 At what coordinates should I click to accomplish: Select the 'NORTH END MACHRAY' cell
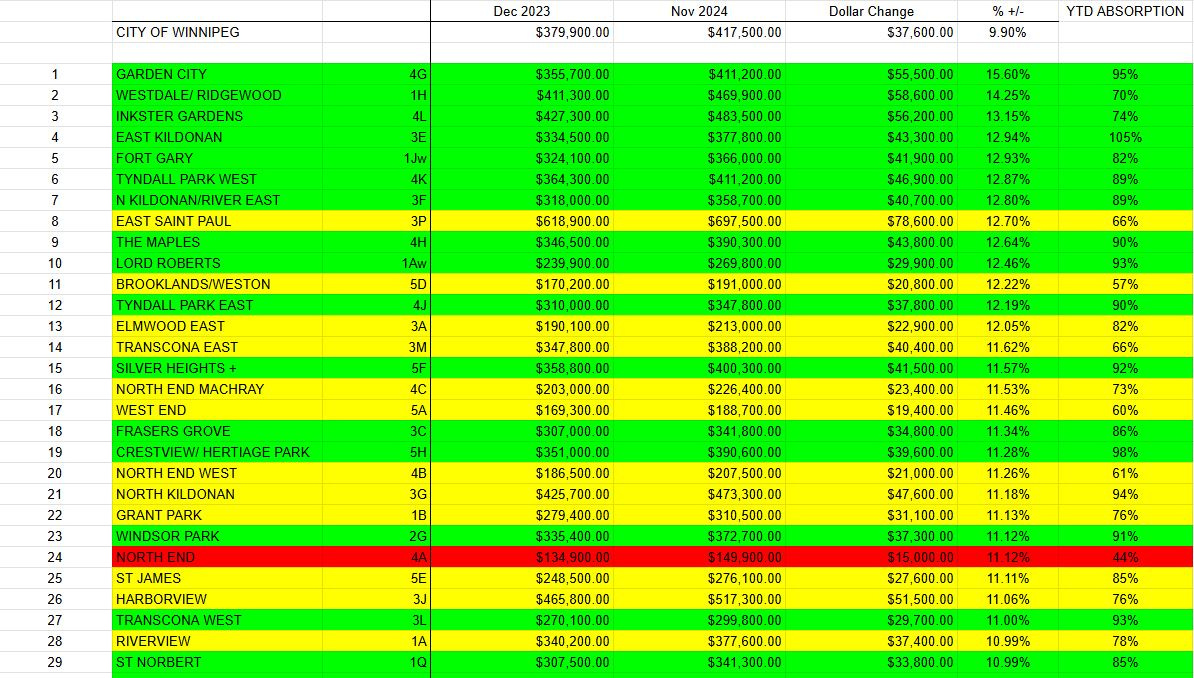(217, 389)
